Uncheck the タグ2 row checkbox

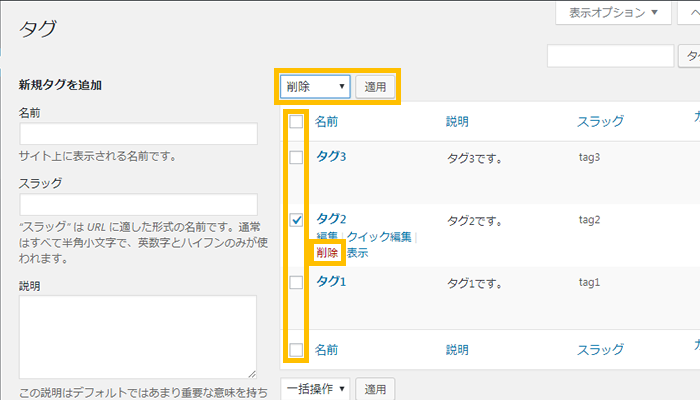click(296, 220)
